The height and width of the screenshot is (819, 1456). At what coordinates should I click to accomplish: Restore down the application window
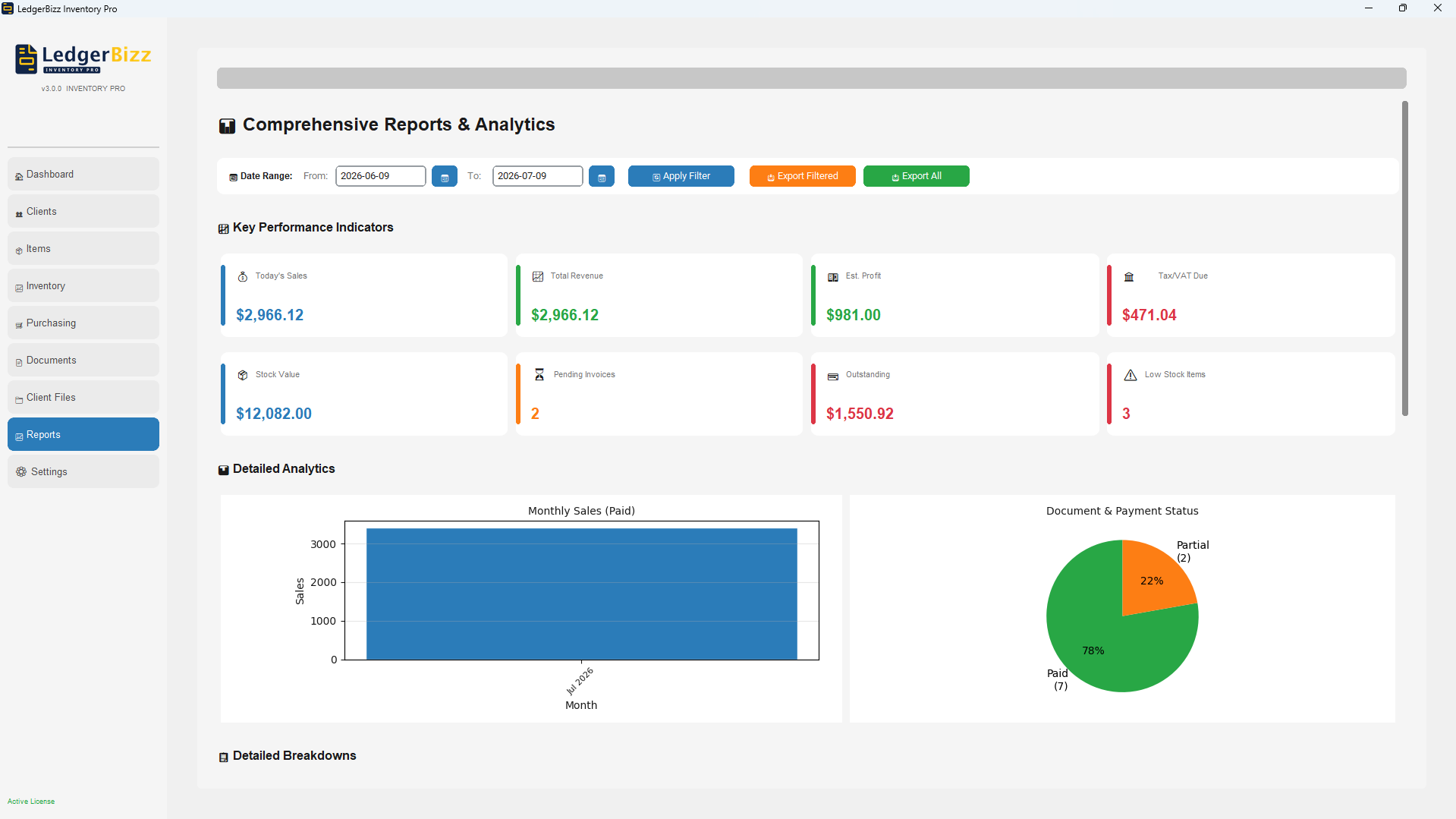(1403, 8)
